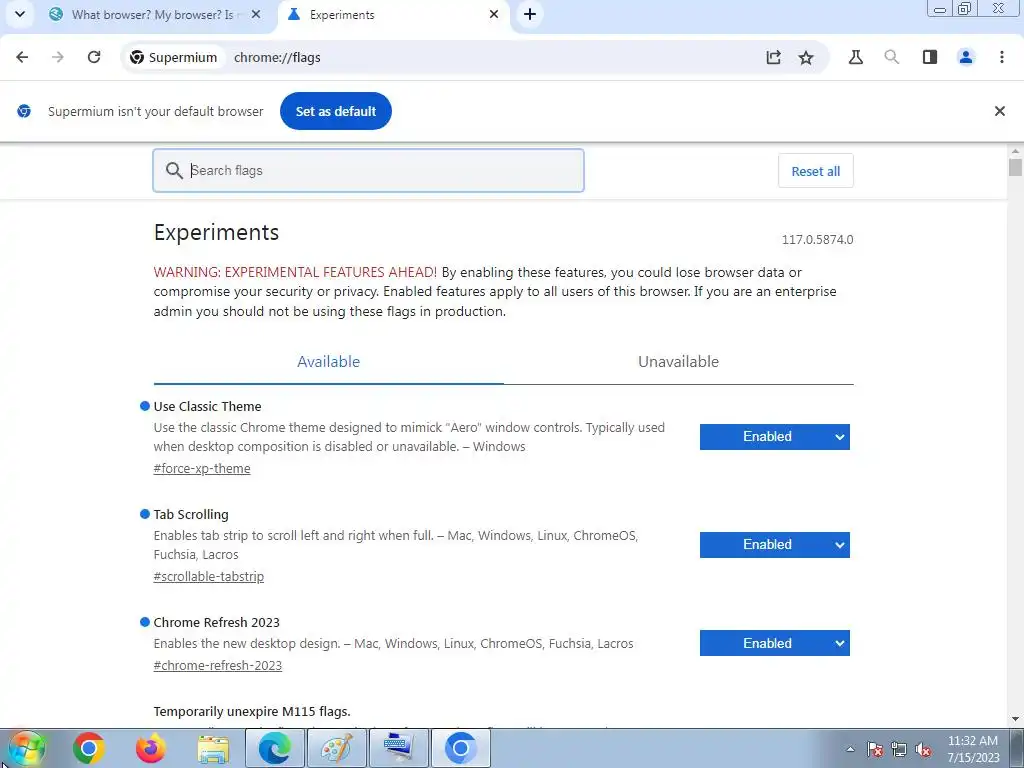
Task: Open the Tab Scrolling Enabled dropdown
Action: coord(775,545)
